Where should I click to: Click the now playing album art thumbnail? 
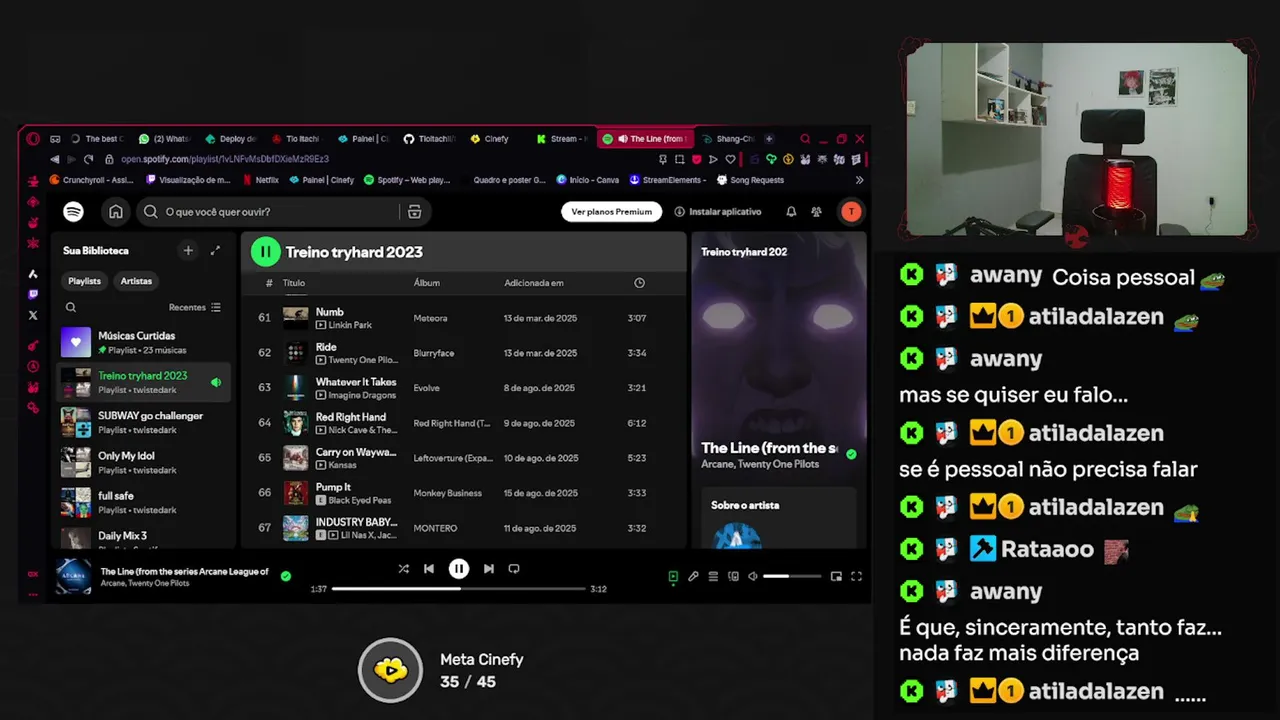click(x=73, y=577)
